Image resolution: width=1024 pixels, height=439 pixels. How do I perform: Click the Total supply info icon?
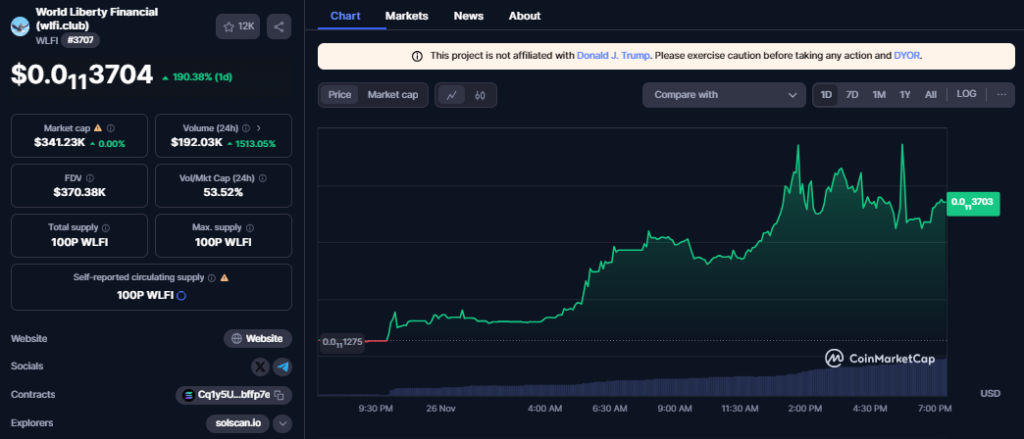pos(106,228)
